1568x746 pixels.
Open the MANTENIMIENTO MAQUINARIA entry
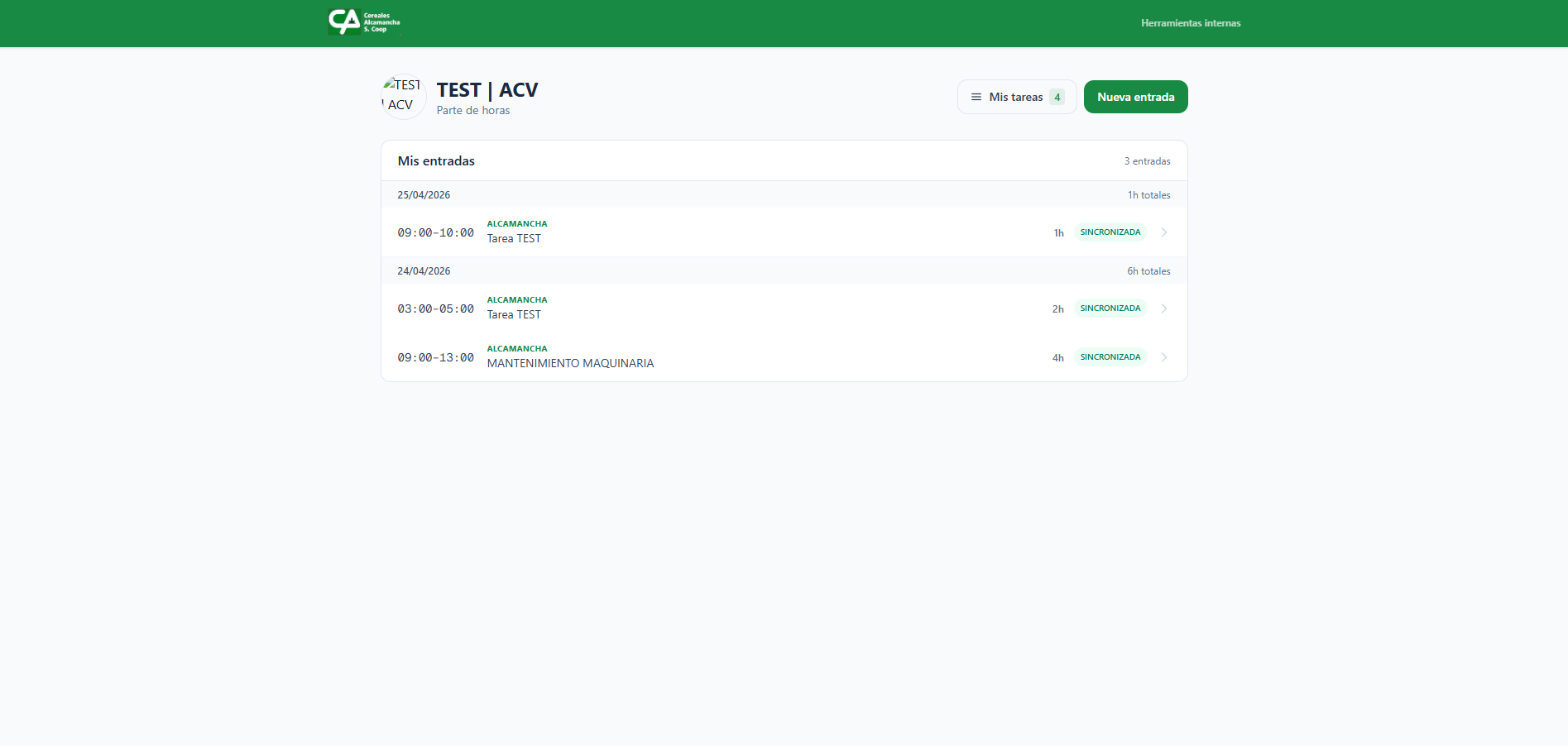click(570, 363)
